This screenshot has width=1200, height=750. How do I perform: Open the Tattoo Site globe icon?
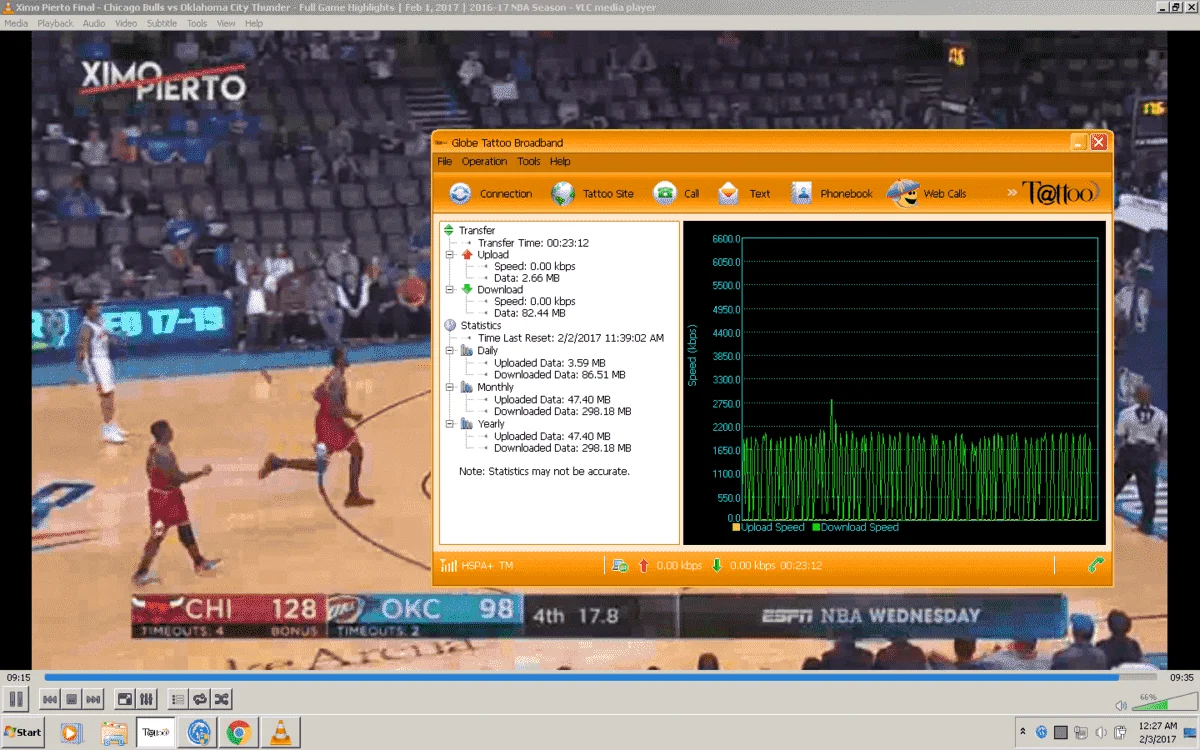pos(563,193)
